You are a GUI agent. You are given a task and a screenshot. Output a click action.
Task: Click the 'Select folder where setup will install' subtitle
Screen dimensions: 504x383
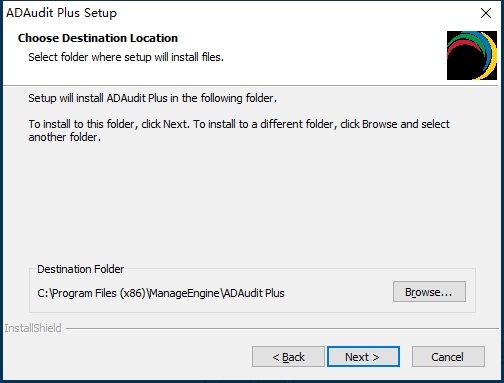(126, 57)
